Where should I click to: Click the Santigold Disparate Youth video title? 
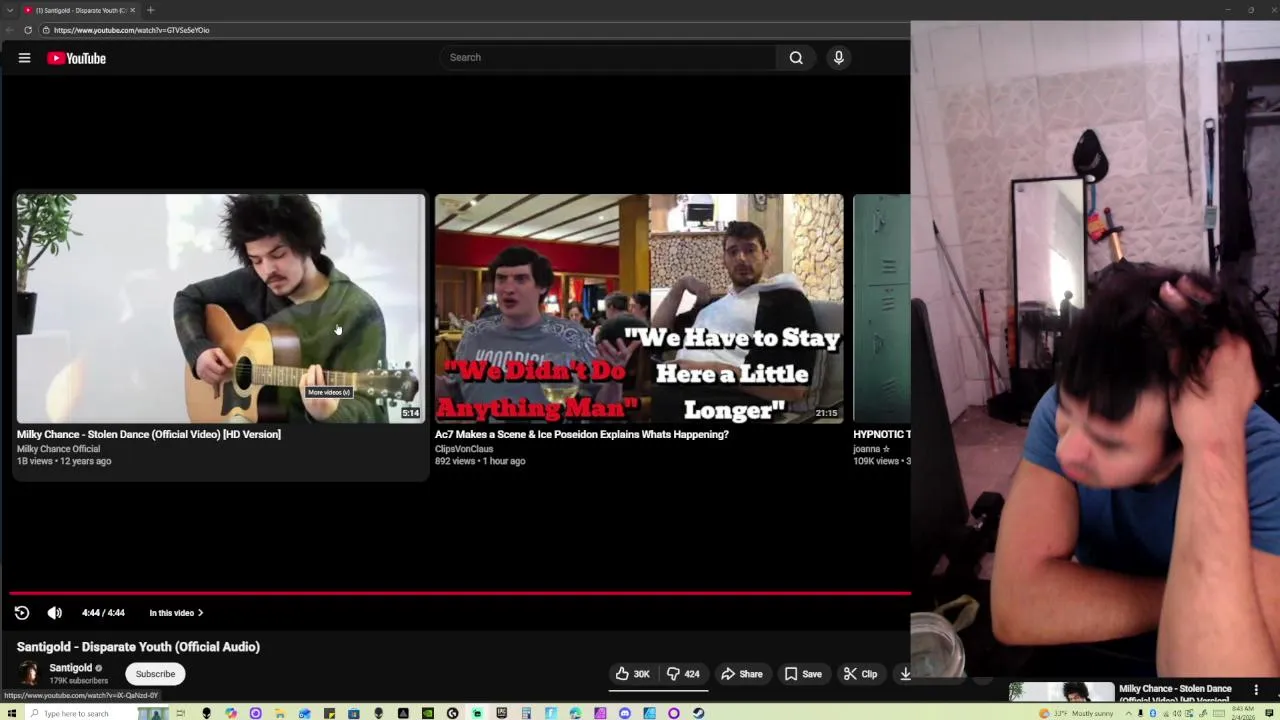click(x=138, y=647)
